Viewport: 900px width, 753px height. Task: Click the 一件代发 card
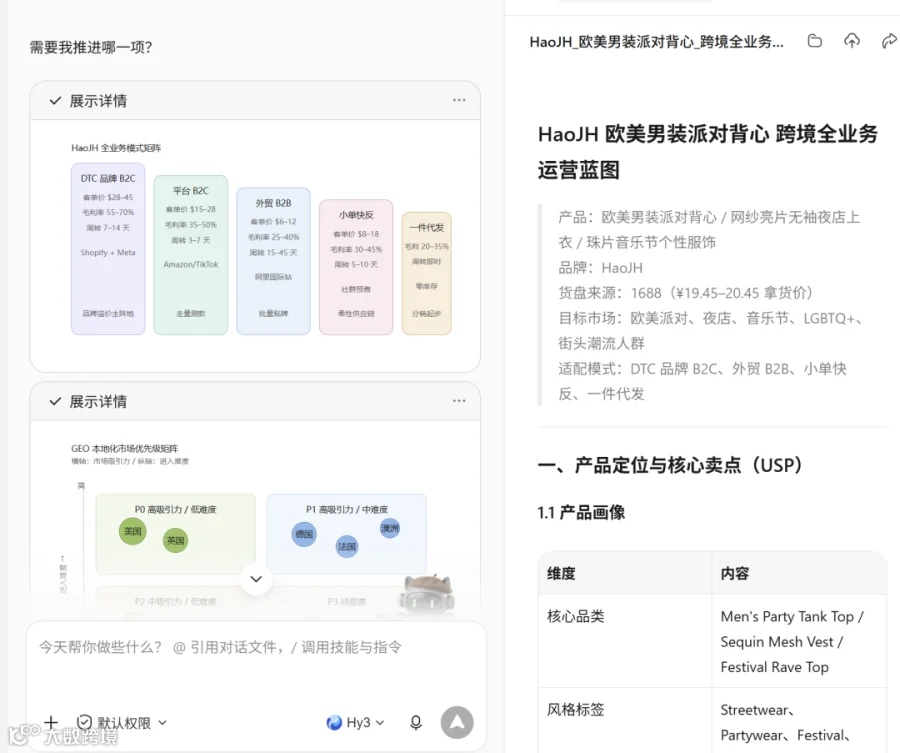pyautogui.click(x=426, y=273)
